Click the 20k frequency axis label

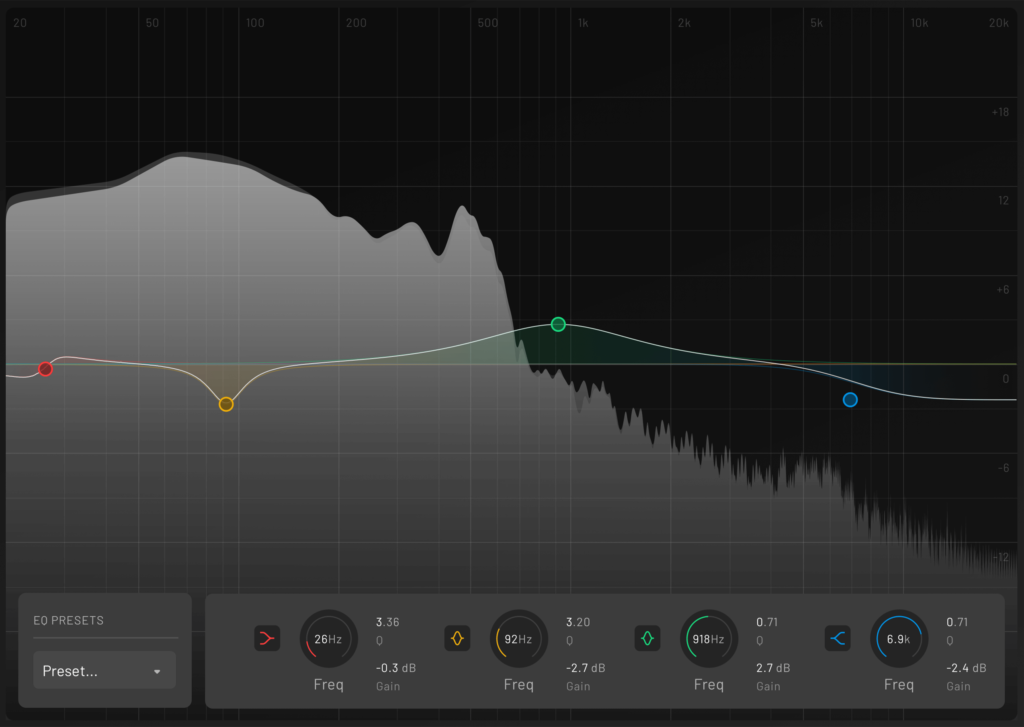pyautogui.click(x=999, y=23)
